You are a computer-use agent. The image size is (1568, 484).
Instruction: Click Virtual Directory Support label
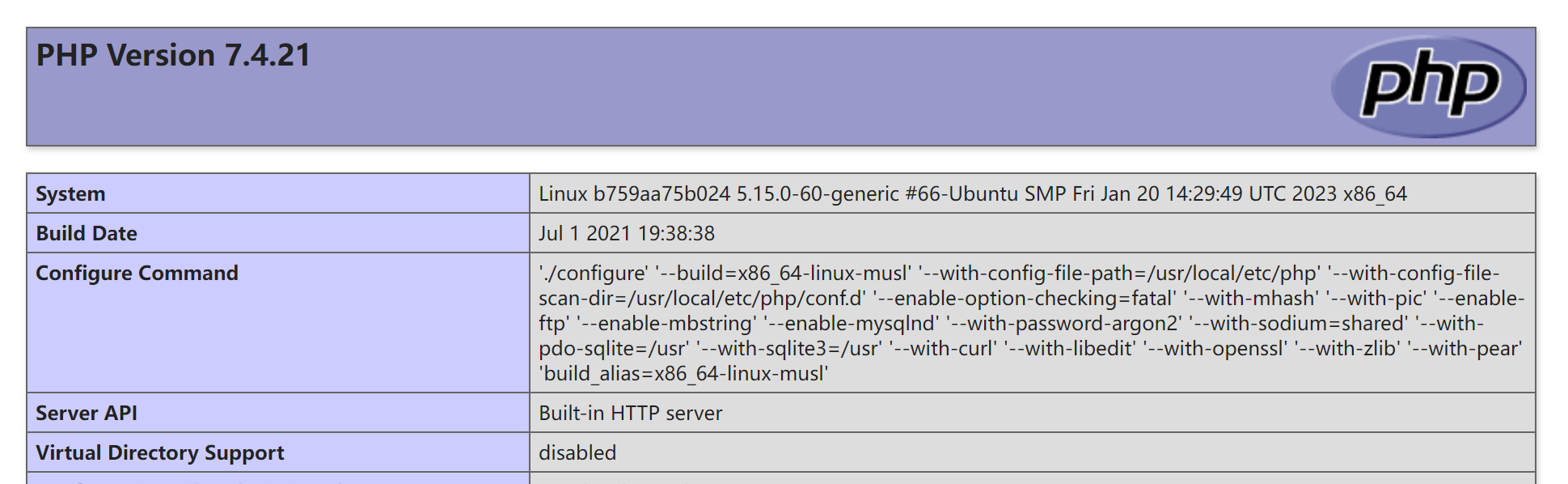click(x=160, y=452)
